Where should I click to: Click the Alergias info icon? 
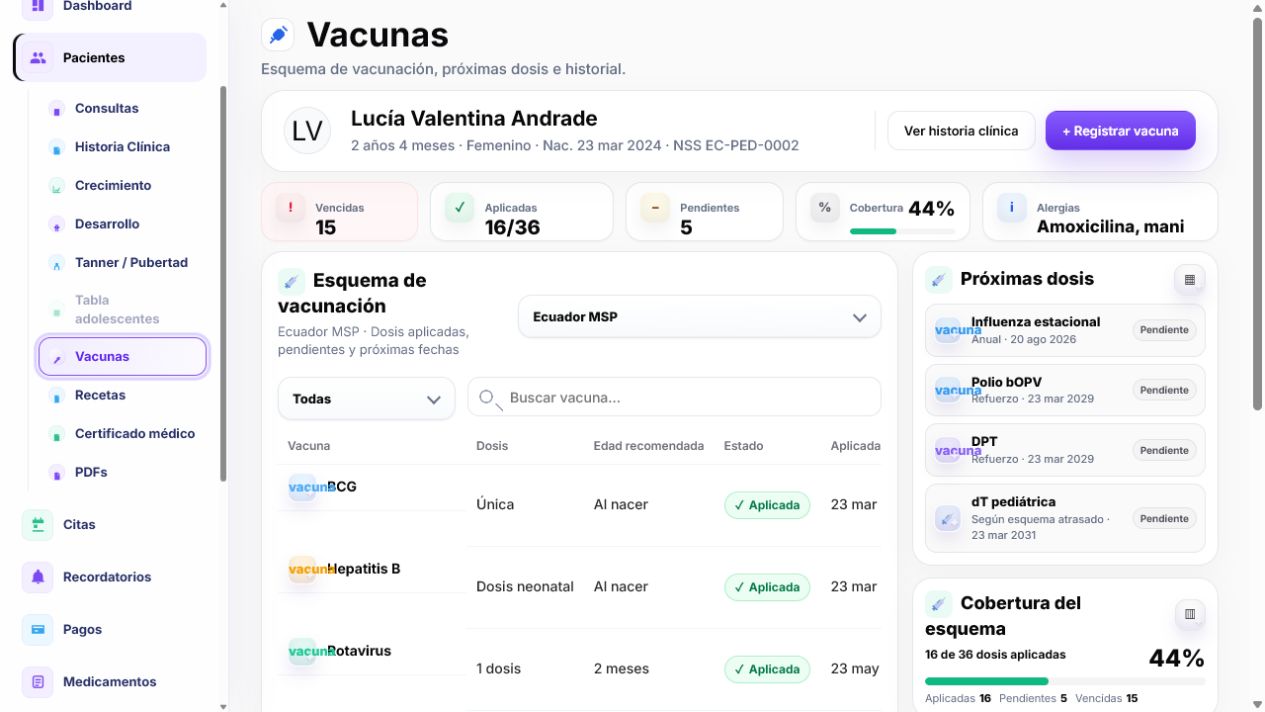click(1012, 208)
